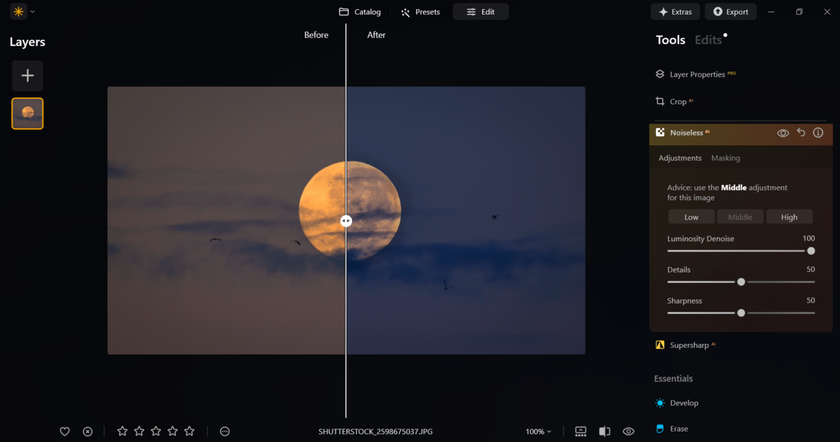Open the Erase tool

pyautogui.click(x=672, y=429)
